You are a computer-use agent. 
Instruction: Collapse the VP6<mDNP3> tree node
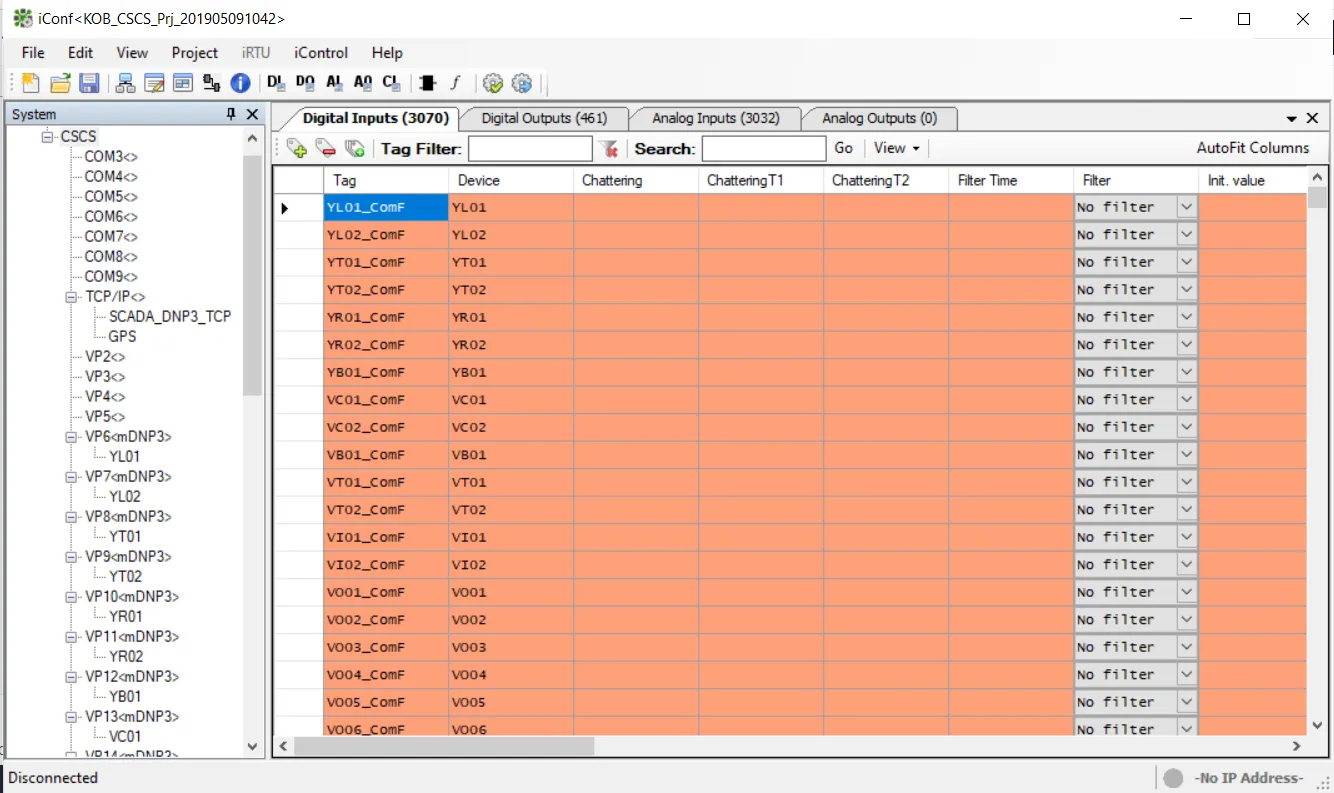point(71,437)
